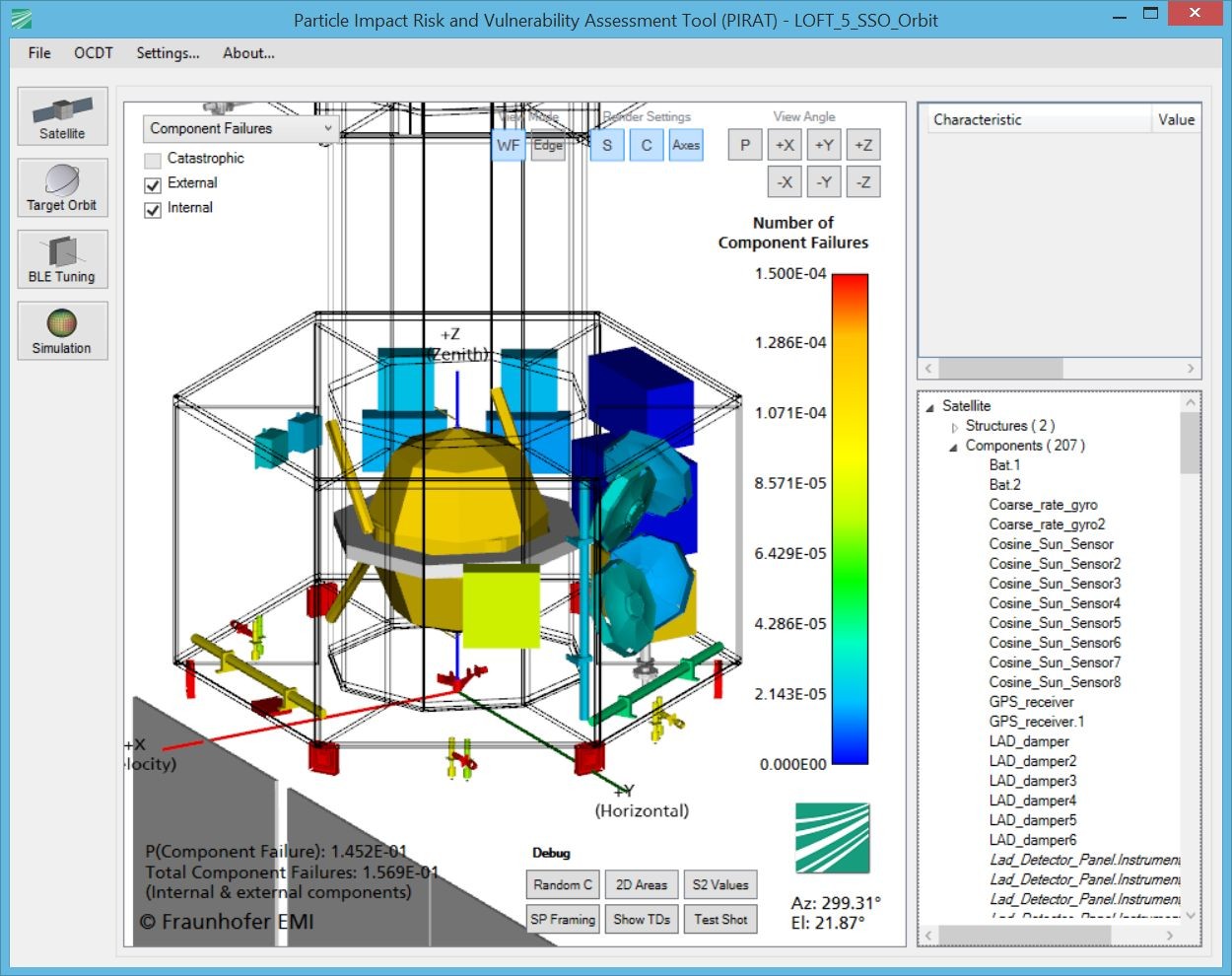Select LAD_damper2 component
Image resolution: width=1232 pixels, height=976 pixels.
pos(1033,761)
